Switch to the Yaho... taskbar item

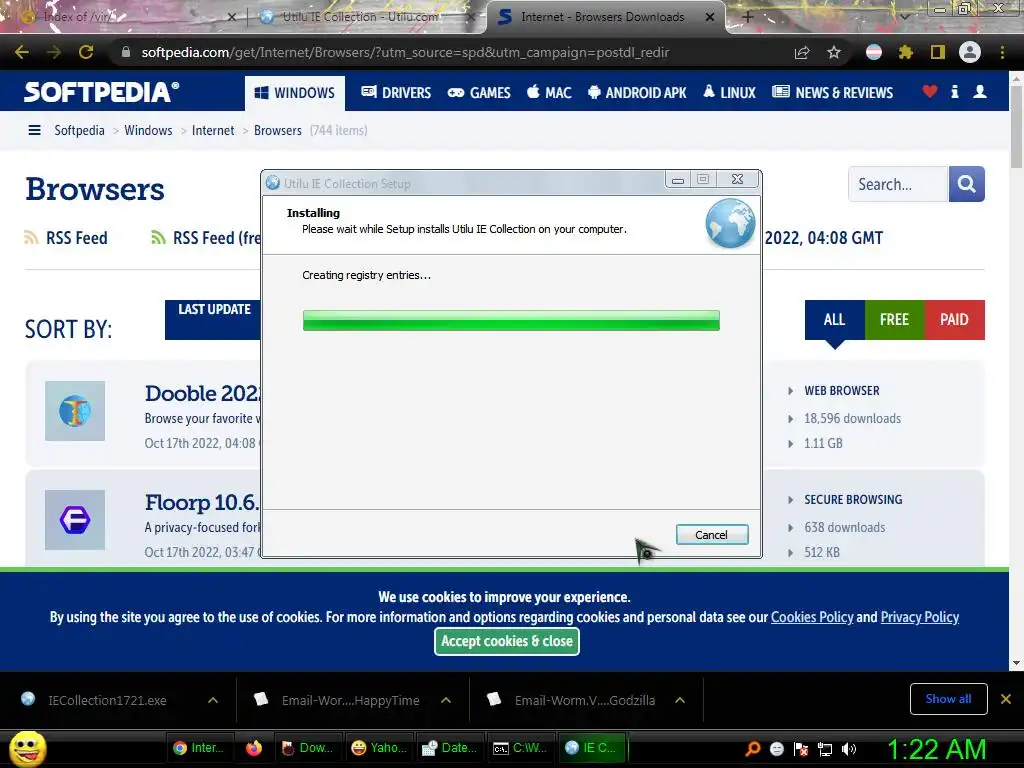[x=379, y=748]
